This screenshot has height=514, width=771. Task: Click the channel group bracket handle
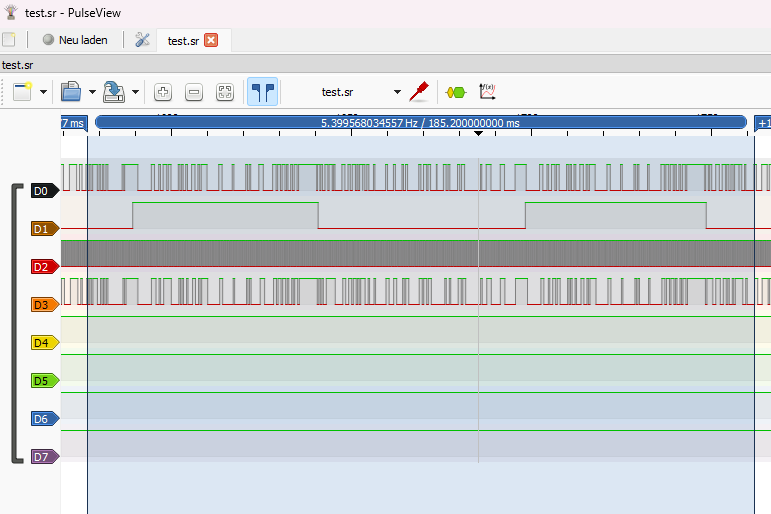pos(16,324)
